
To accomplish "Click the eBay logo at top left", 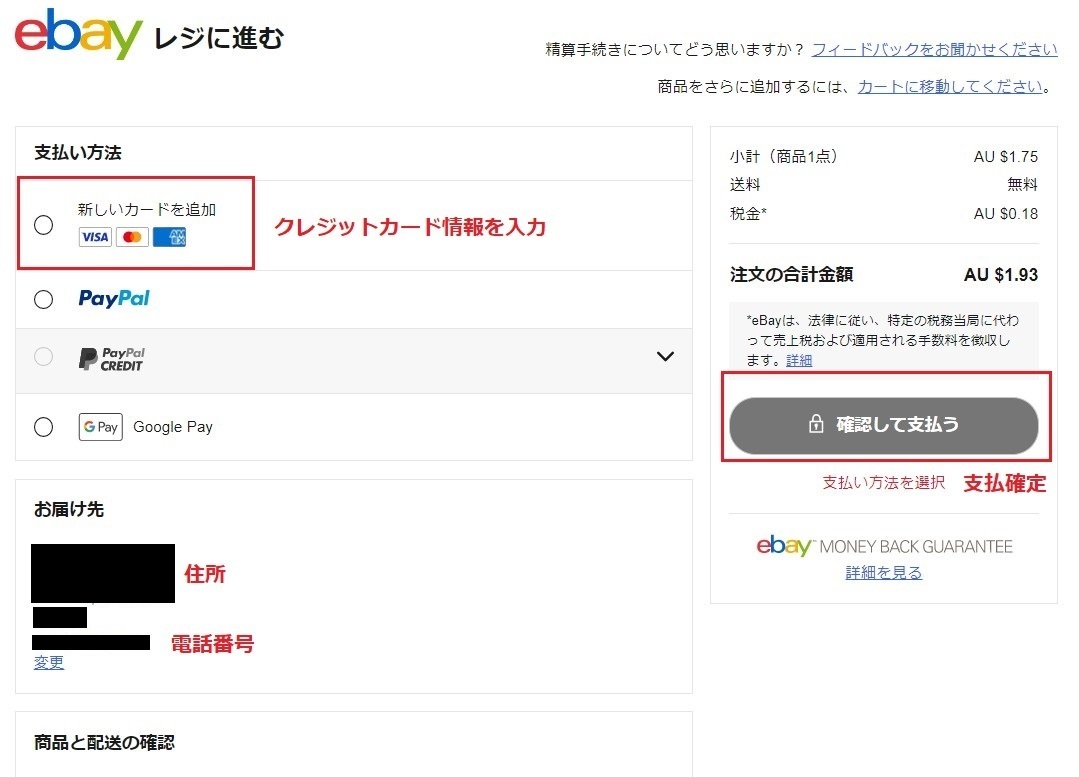I will pos(78,34).
